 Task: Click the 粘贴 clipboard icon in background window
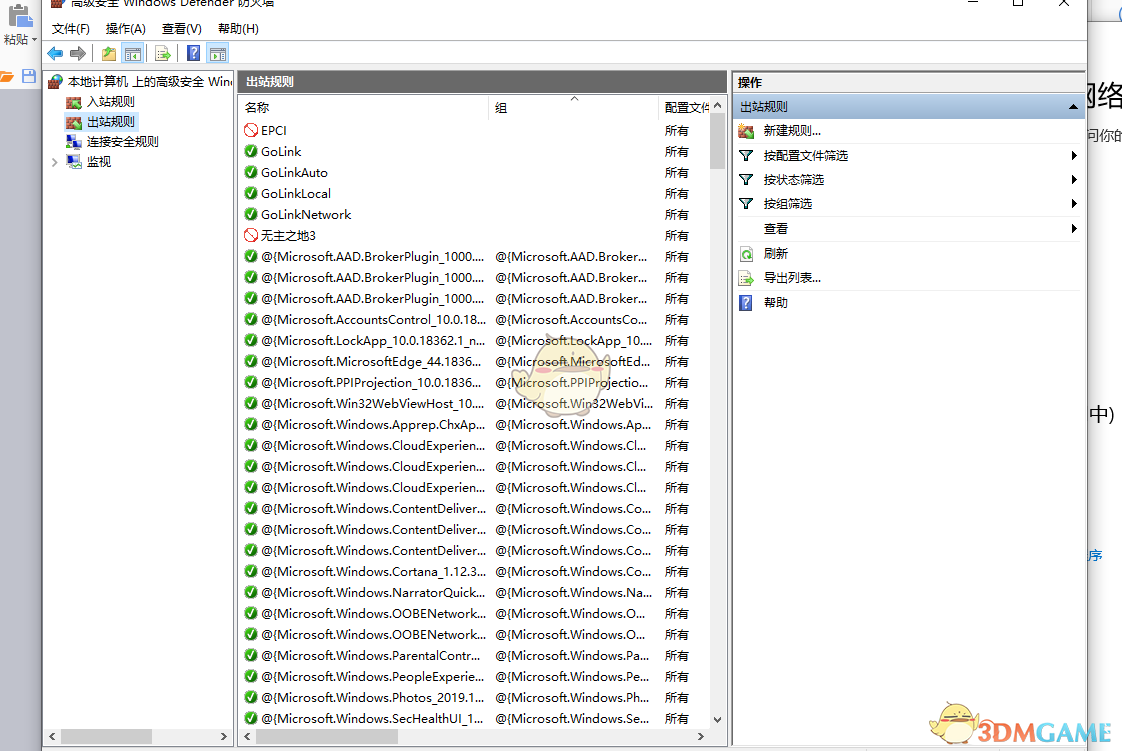pos(19,16)
